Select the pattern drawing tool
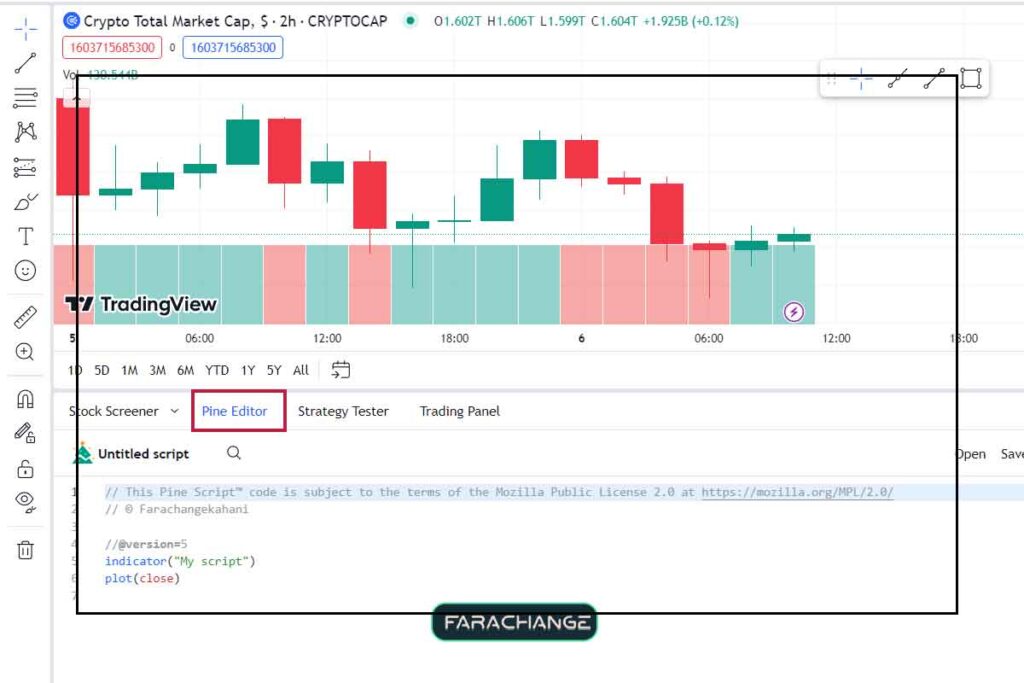Screen dimensions: 1024x683 point(25,132)
